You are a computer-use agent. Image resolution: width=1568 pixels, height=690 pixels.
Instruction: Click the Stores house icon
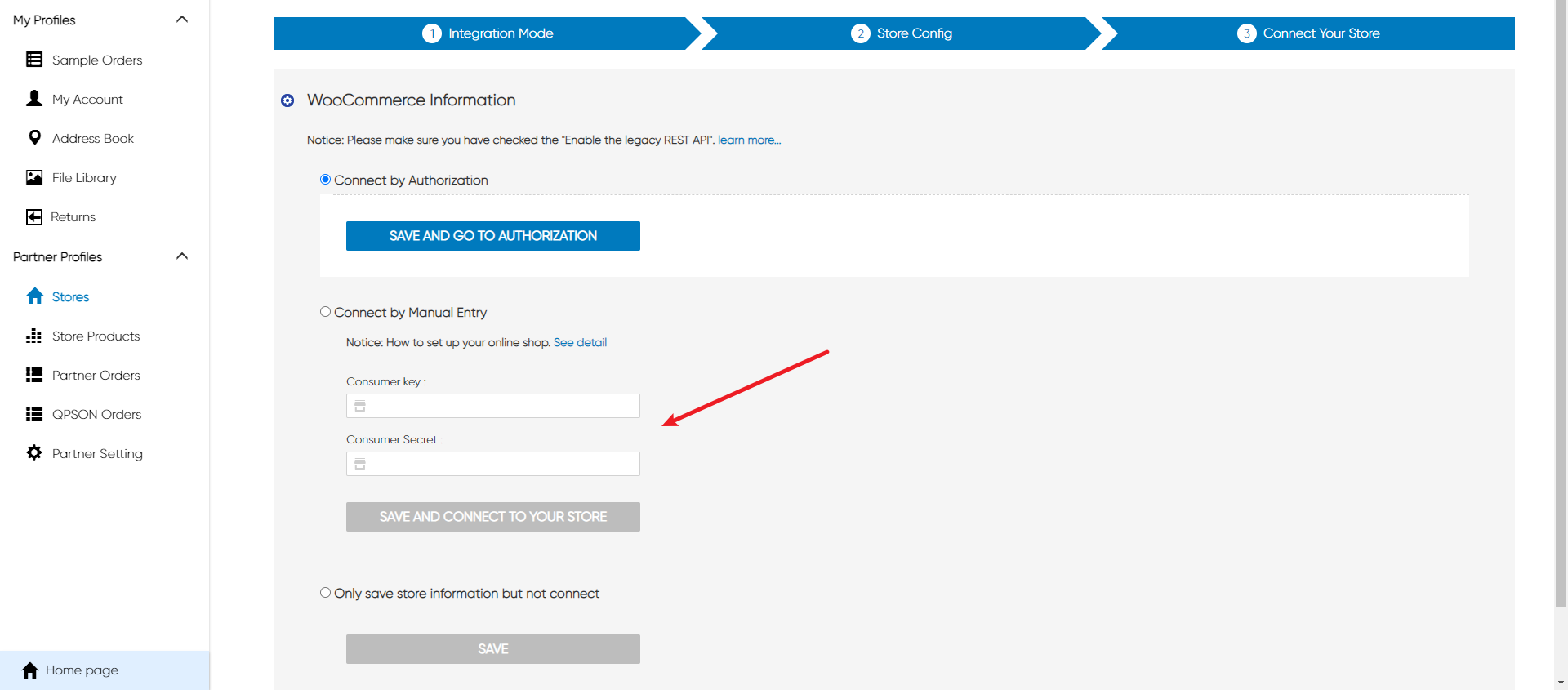tap(34, 296)
